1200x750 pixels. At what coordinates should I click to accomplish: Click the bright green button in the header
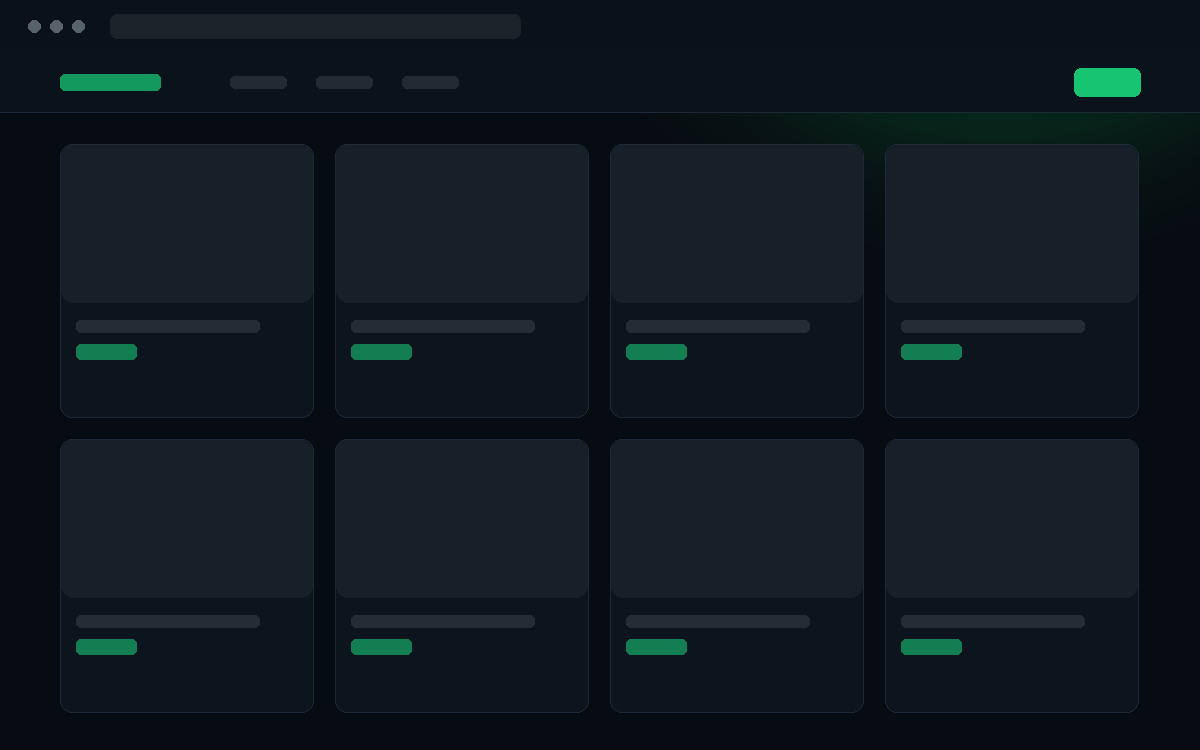pos(1107,82)
